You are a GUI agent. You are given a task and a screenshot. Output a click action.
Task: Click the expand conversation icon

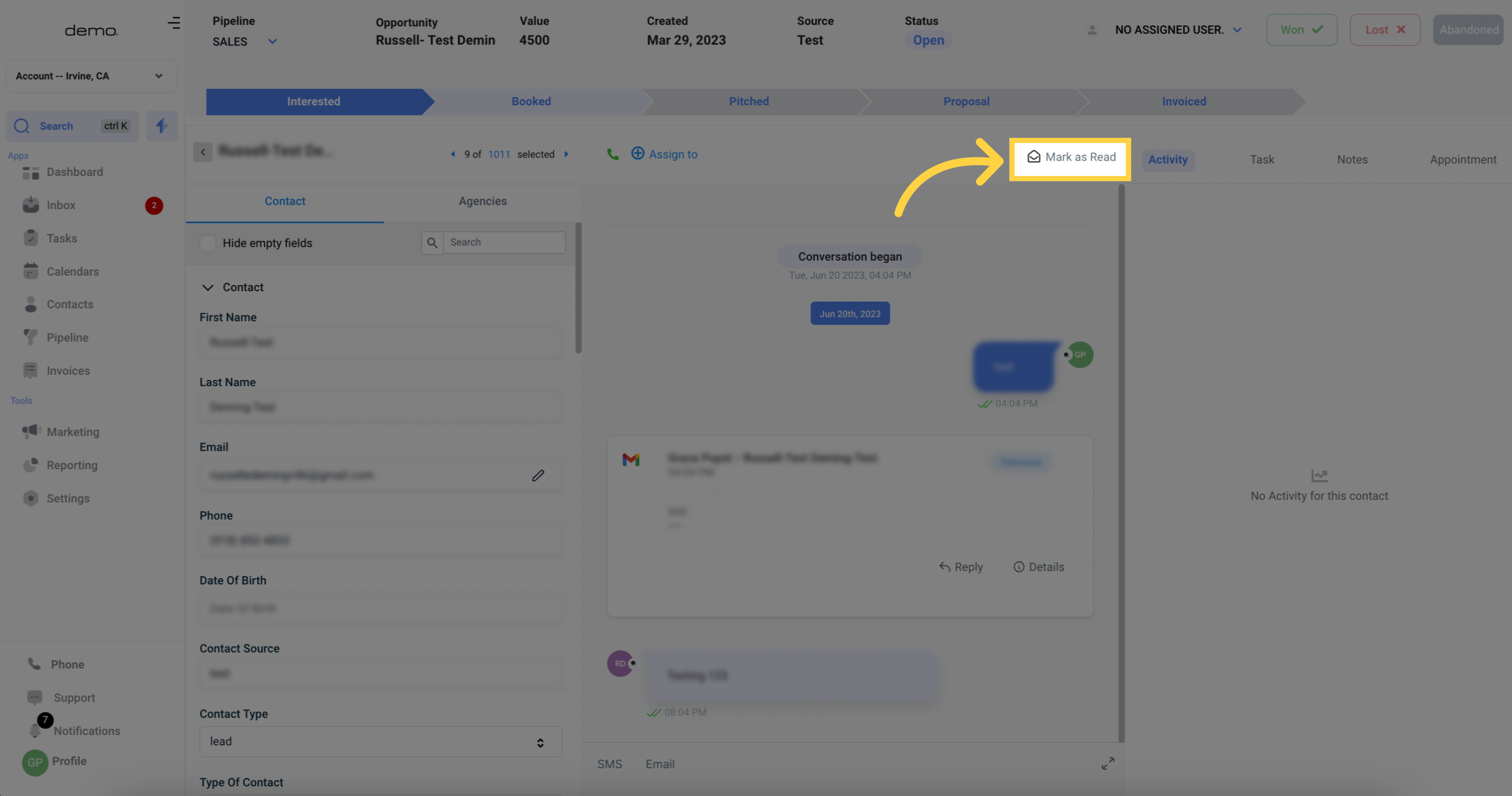tap(1108, 763)
